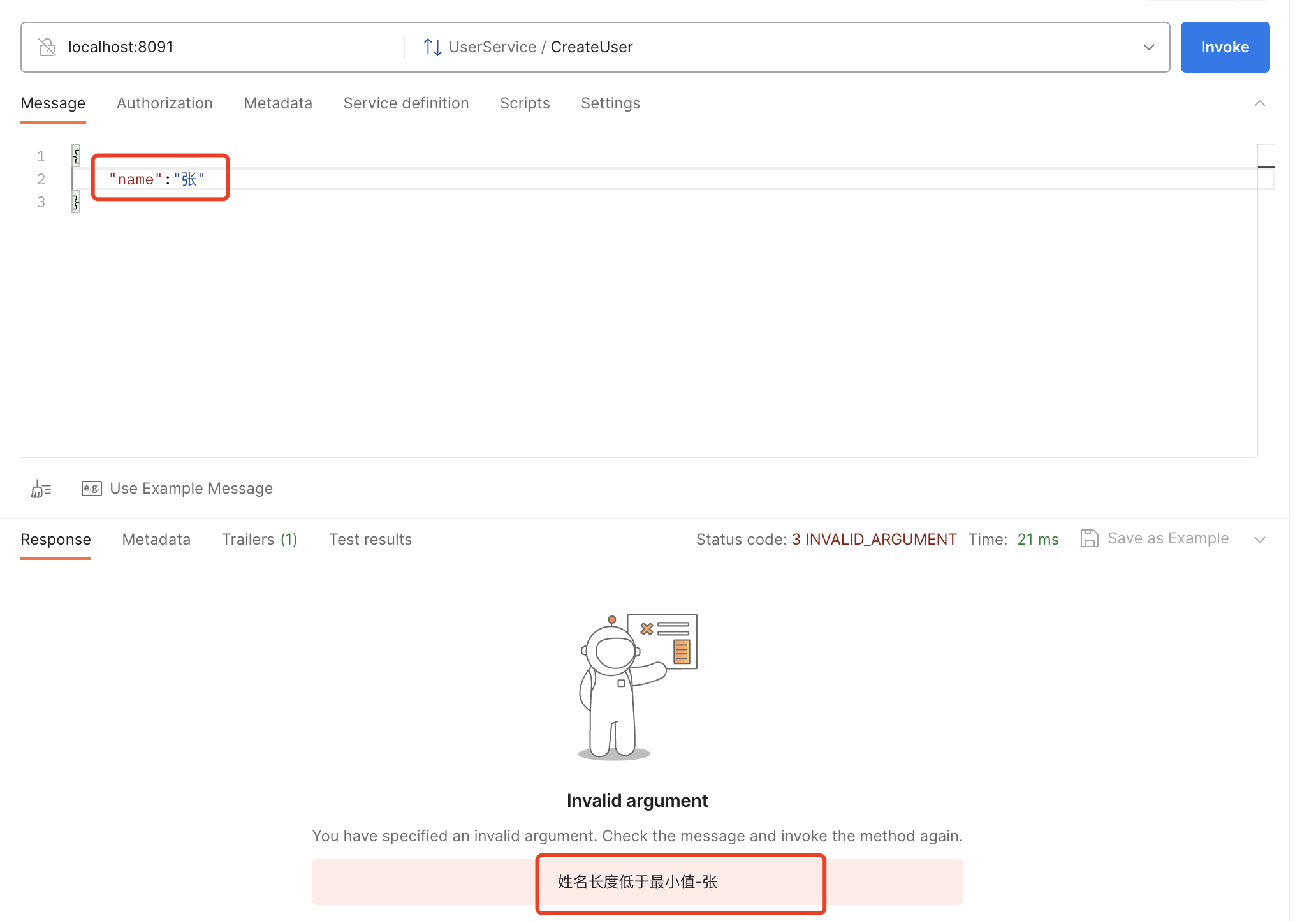The height and width of the screenshot is (921, 1316).
Task: Click the TLS lock icon beside localhost:8091
Action: click(x=47, y=47)
